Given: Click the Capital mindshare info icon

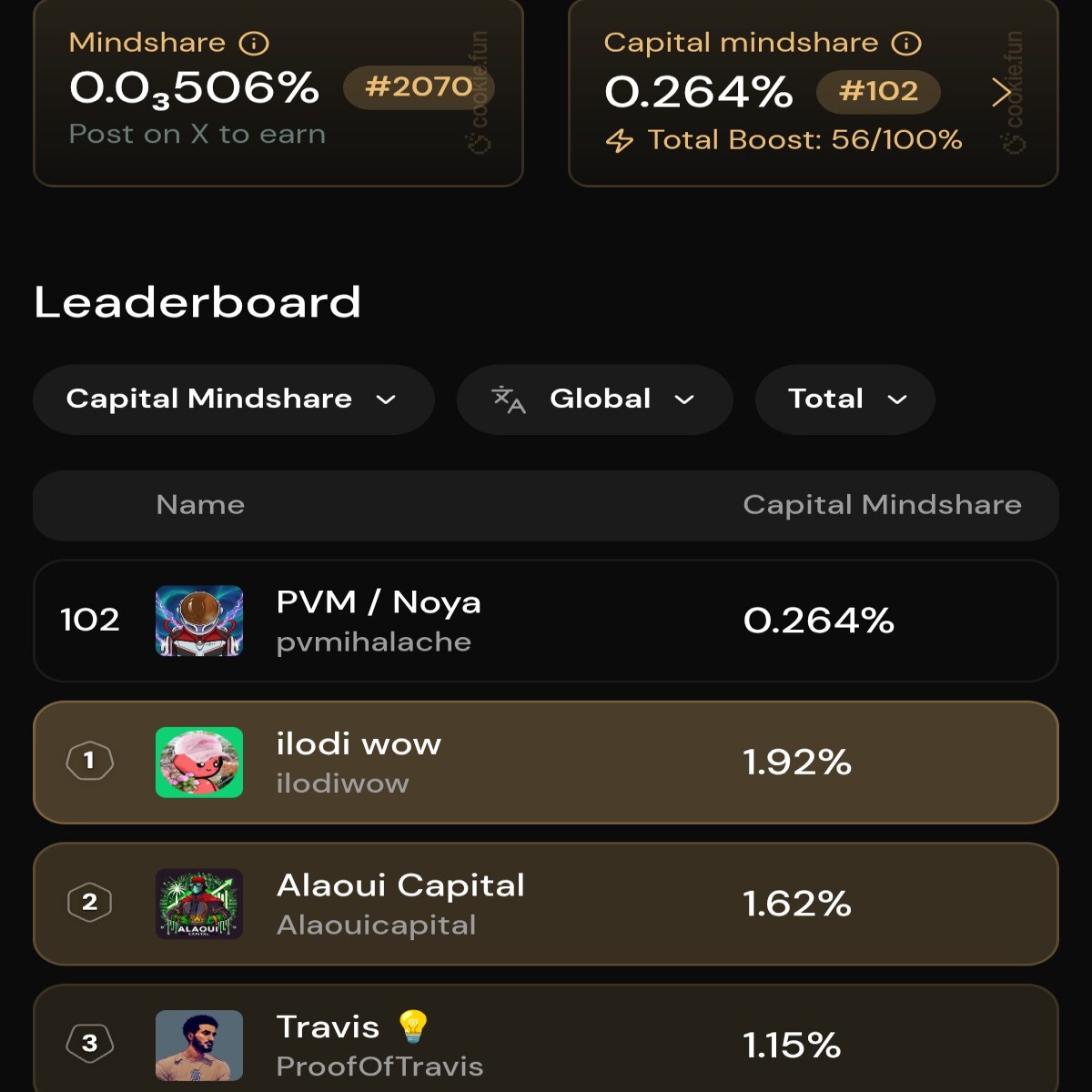Looking at the screenshot, I should pyautogui.click(x=906, y=43).
